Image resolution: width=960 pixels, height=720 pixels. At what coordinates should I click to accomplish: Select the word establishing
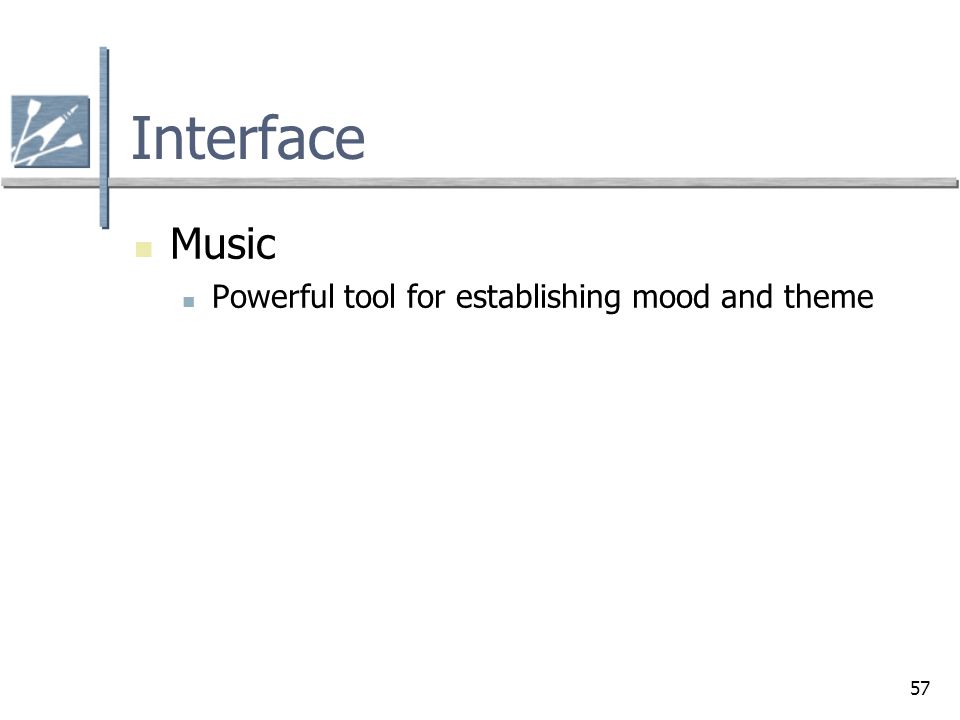538,298
